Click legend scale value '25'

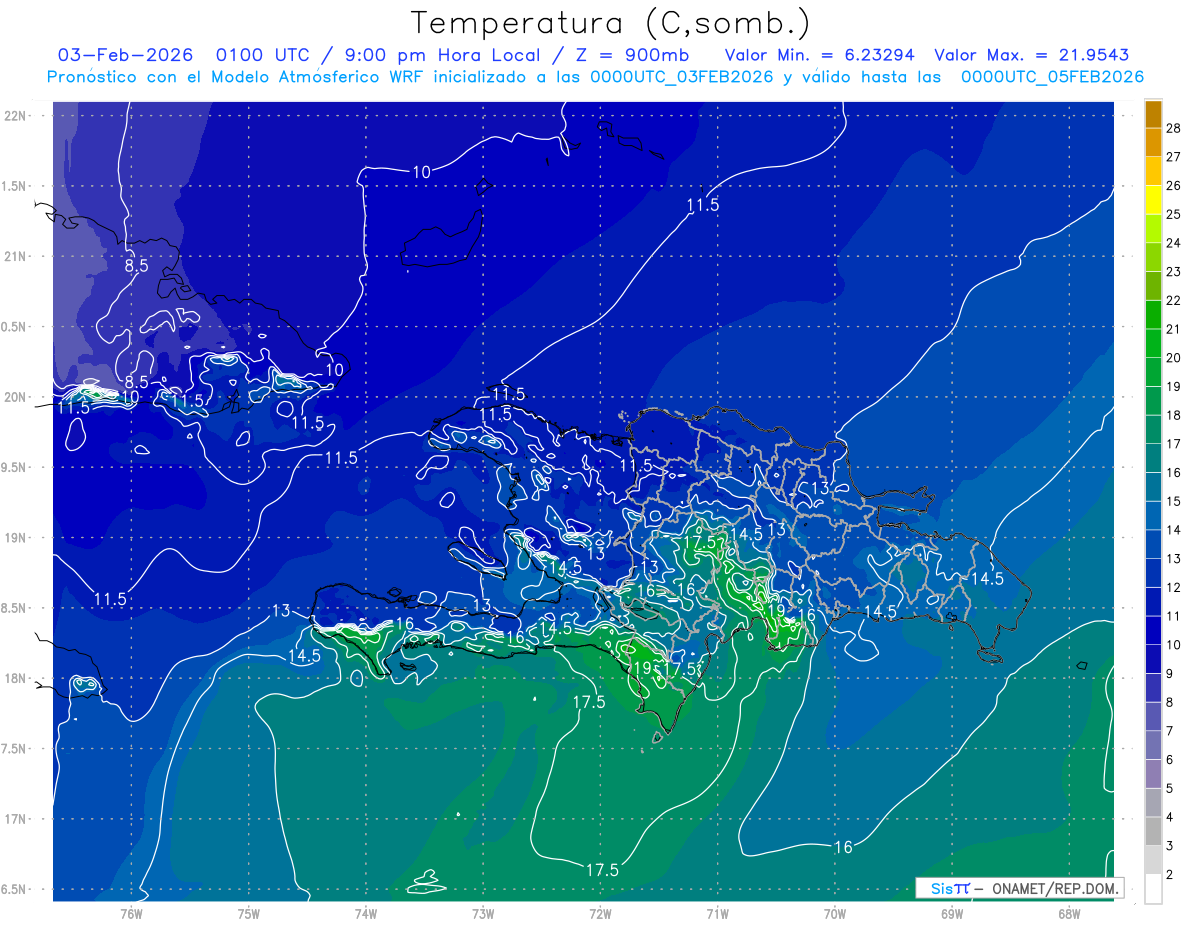tap(1174, 214)
